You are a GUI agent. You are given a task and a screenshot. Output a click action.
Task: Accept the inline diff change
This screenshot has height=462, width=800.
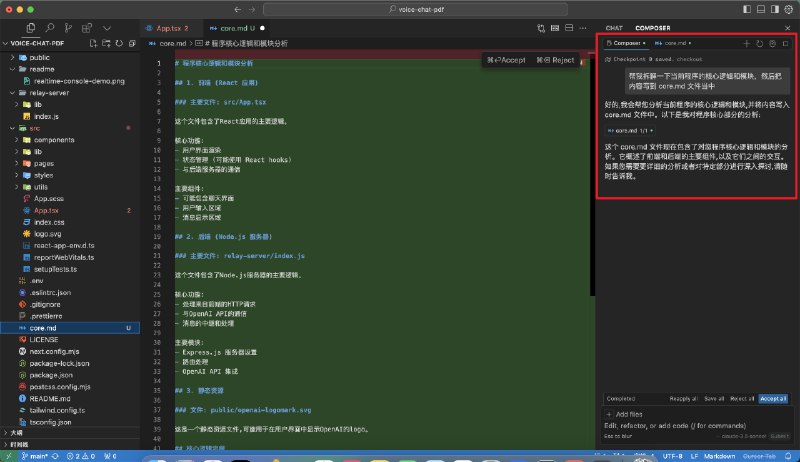tap(506, 60)
